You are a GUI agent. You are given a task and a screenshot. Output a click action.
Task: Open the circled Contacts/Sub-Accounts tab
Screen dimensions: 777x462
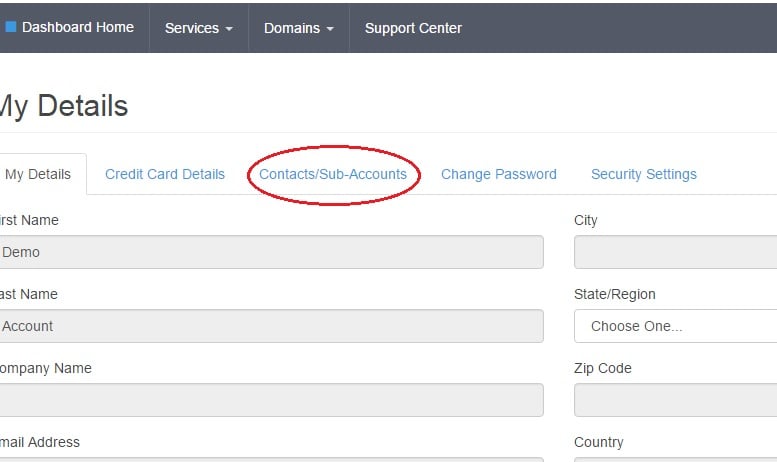333,174
